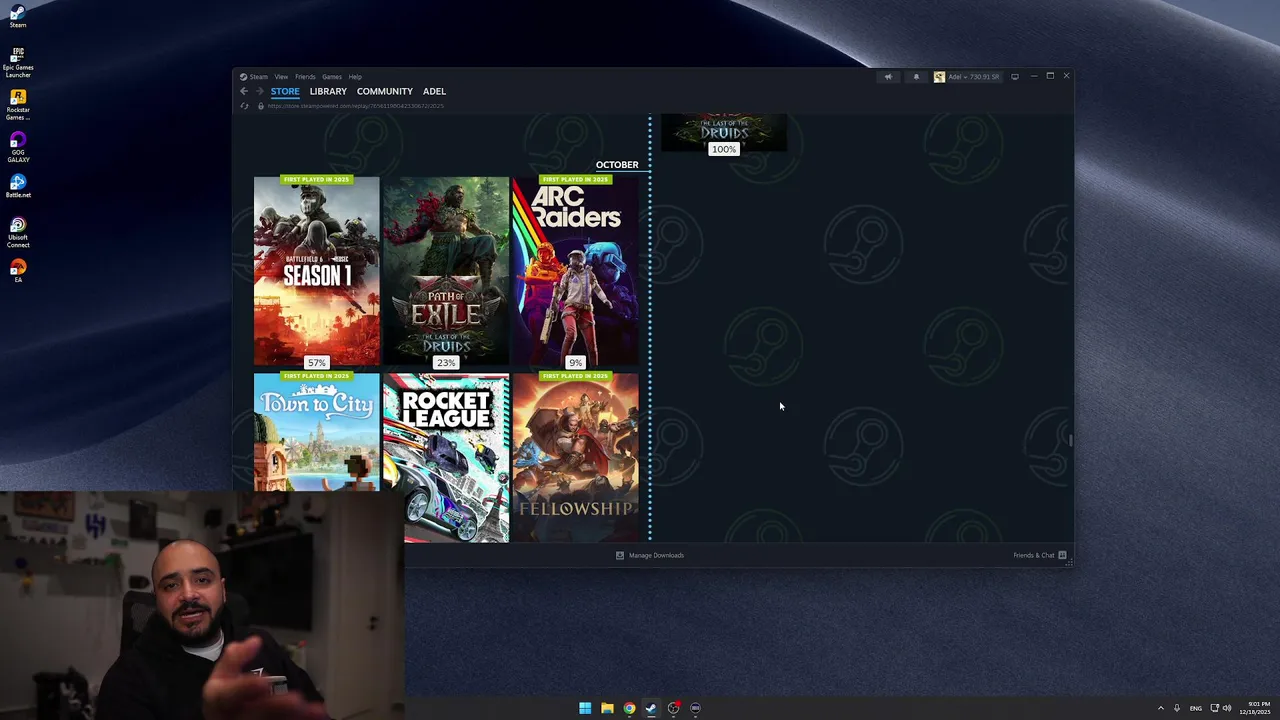Image resolution: width=1280 pixels, height=720 pixels.
Task: Open the Battlefield 6 Season 1 cover
Action: (x=316, y=271)
